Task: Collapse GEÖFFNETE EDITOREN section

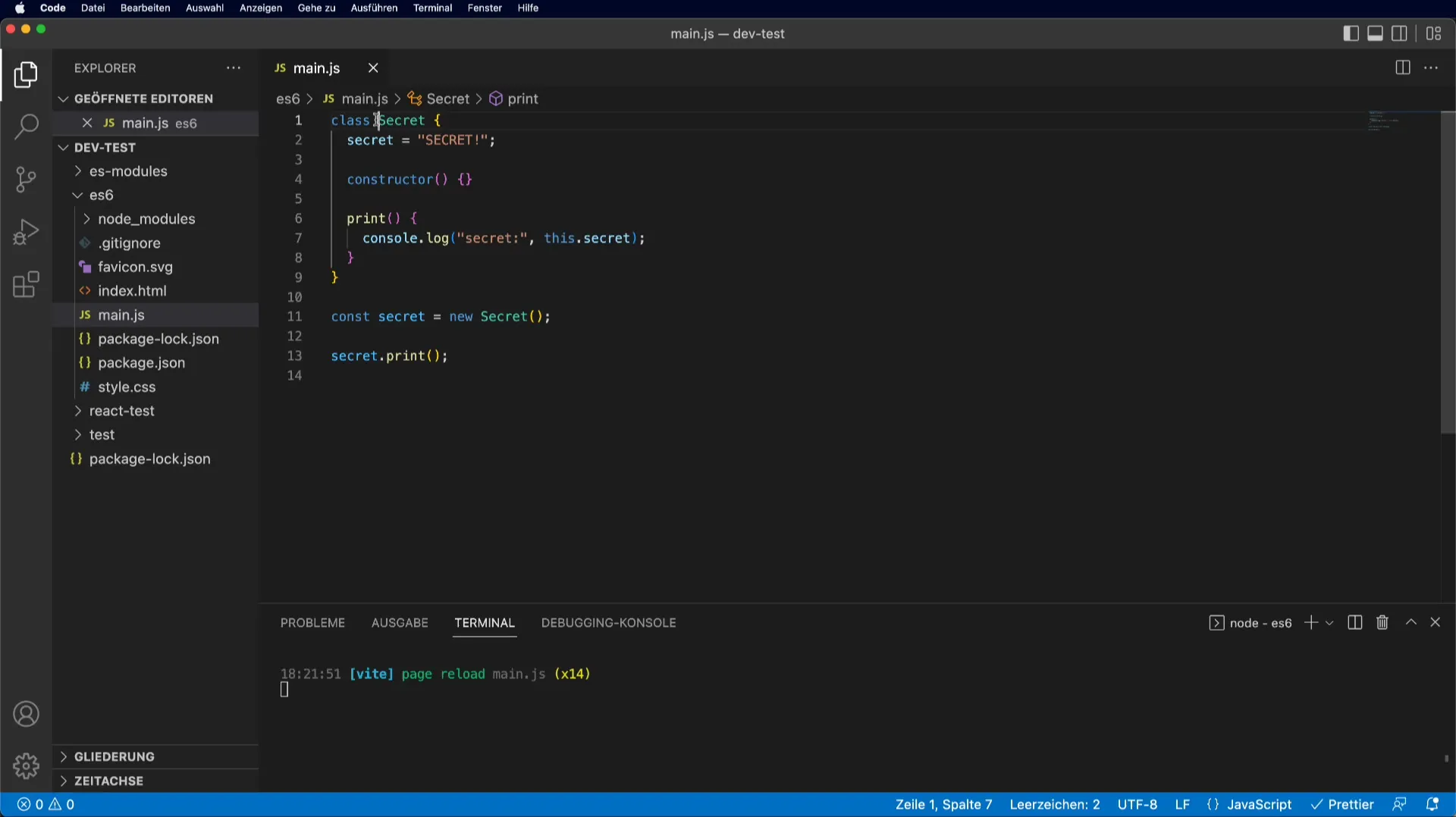Action: point(155,99)
